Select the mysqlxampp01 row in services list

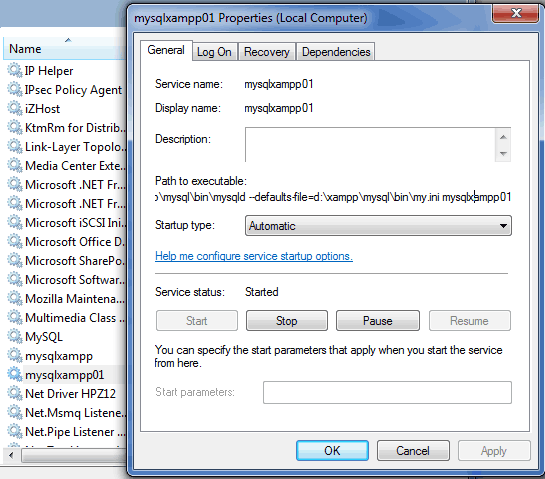65,375
